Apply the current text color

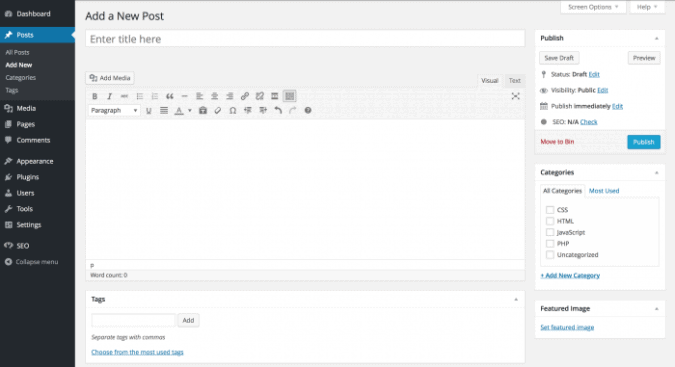(179, 111)
